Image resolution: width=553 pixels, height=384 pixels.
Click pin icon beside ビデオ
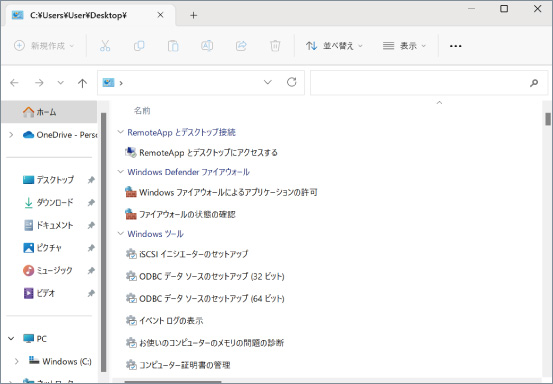tap(91, 293)
